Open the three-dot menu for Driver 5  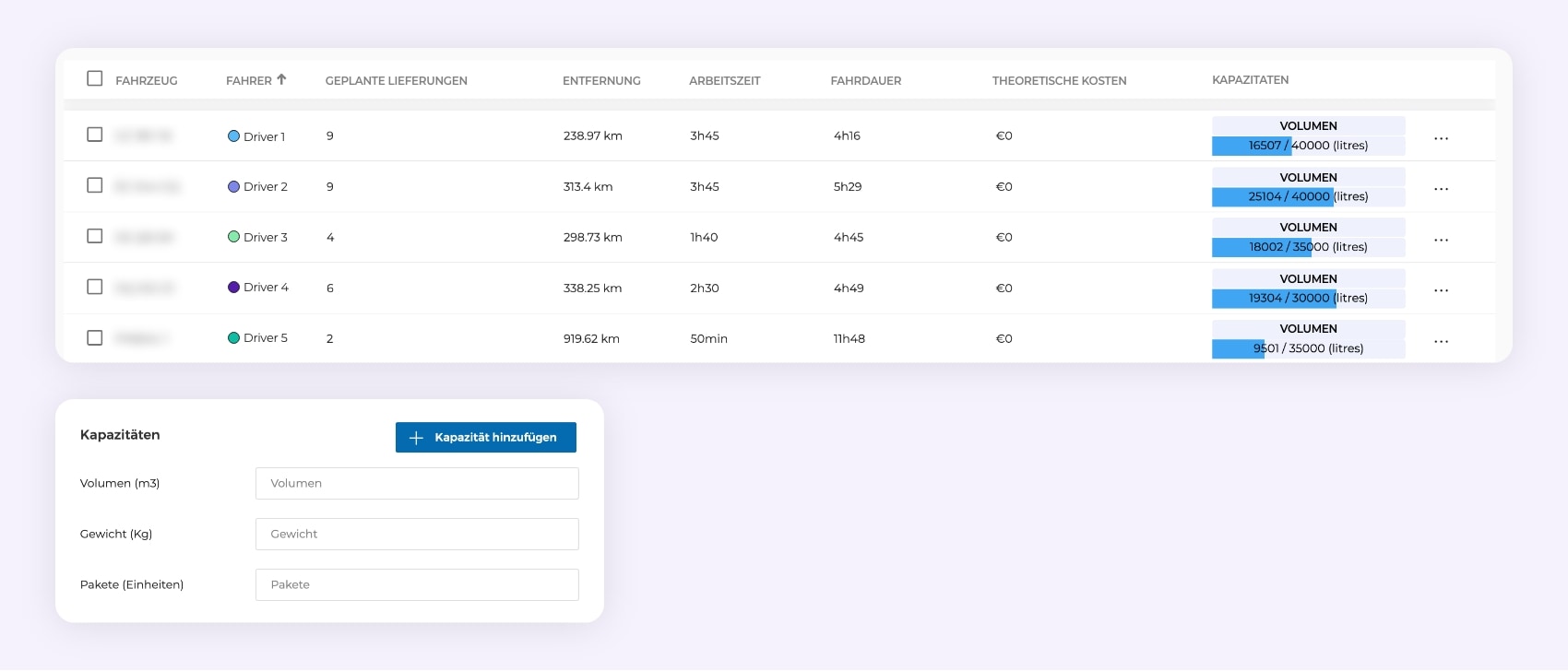coord(1441,341)
